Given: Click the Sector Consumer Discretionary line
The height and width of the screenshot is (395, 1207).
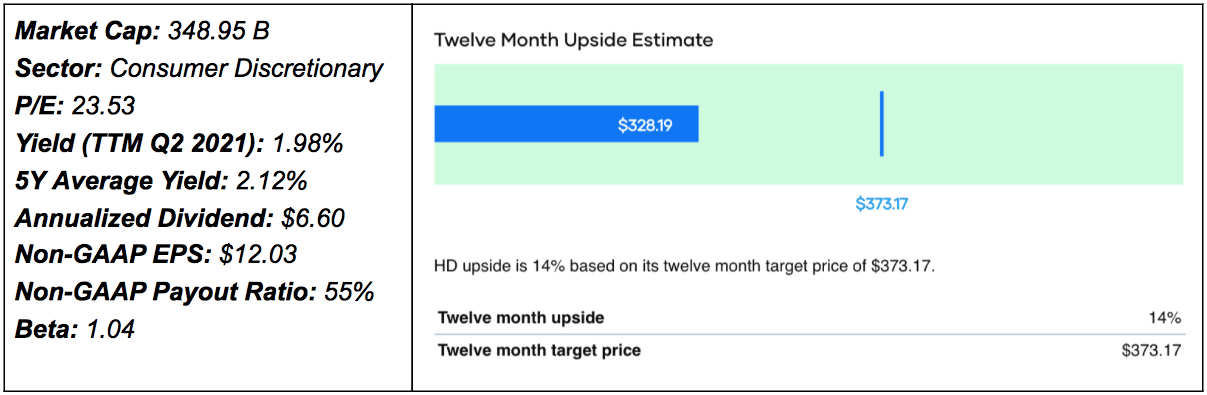Looking at the screenshot, I should (199, 68).
